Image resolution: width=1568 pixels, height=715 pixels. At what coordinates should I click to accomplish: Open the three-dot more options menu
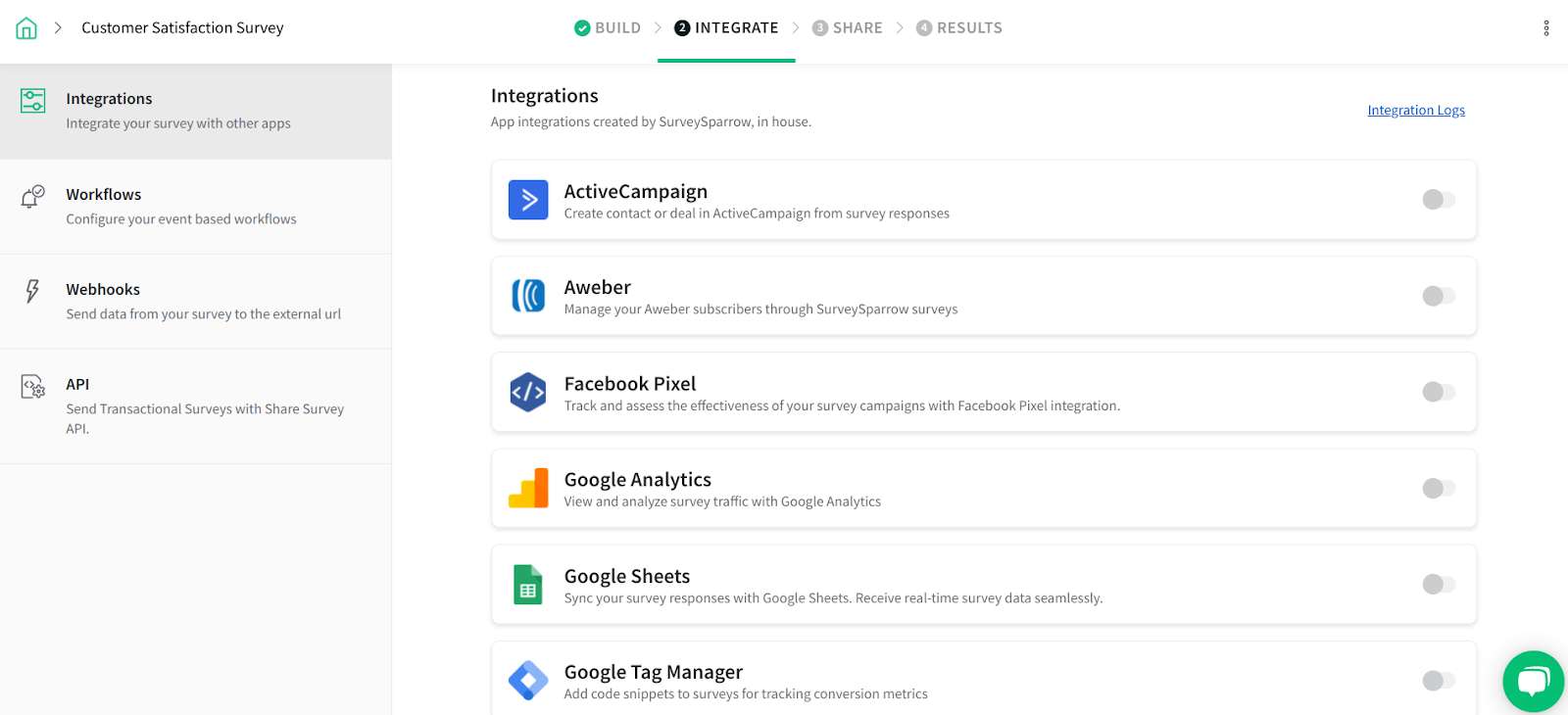click(1546, 28)
